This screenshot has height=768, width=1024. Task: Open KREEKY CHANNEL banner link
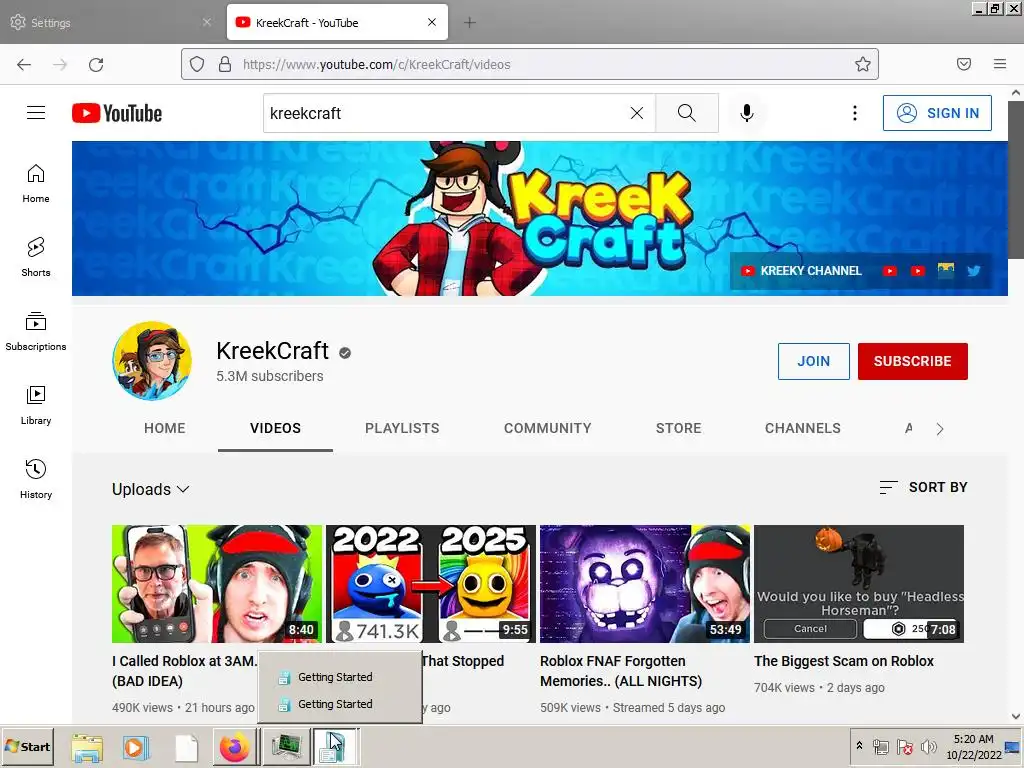tap(802, 271)
